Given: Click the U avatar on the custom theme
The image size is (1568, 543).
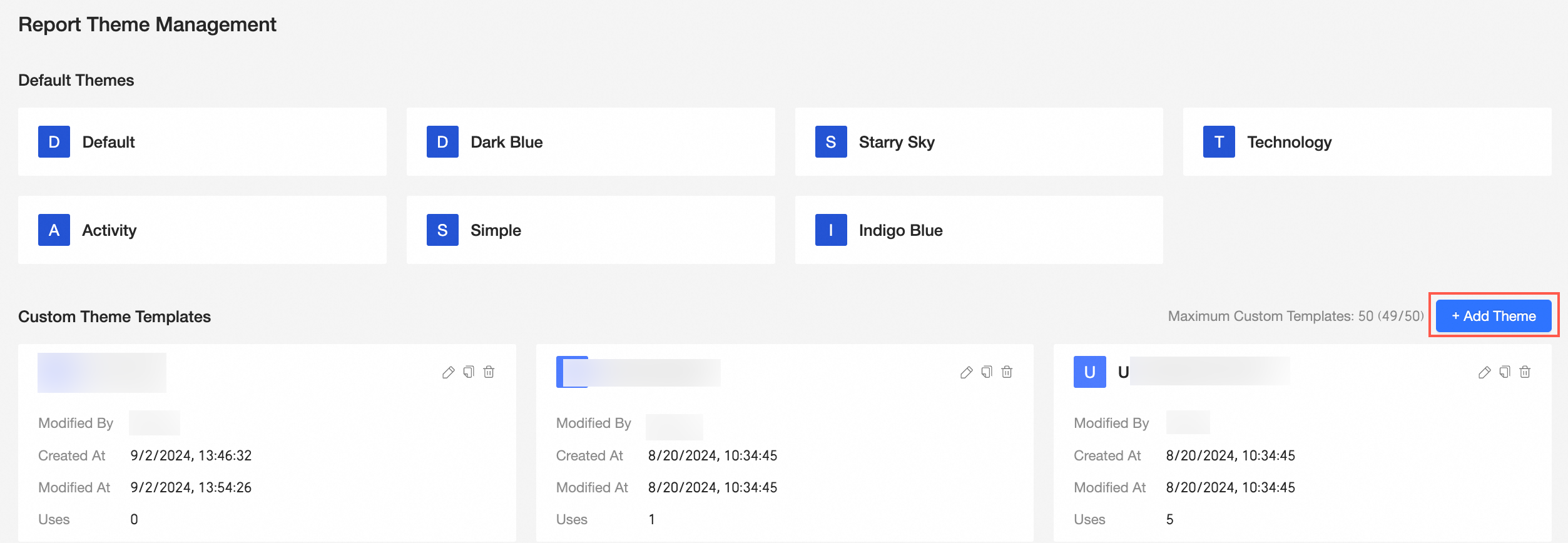Looking at the screenshot, I should (1089, 372).
